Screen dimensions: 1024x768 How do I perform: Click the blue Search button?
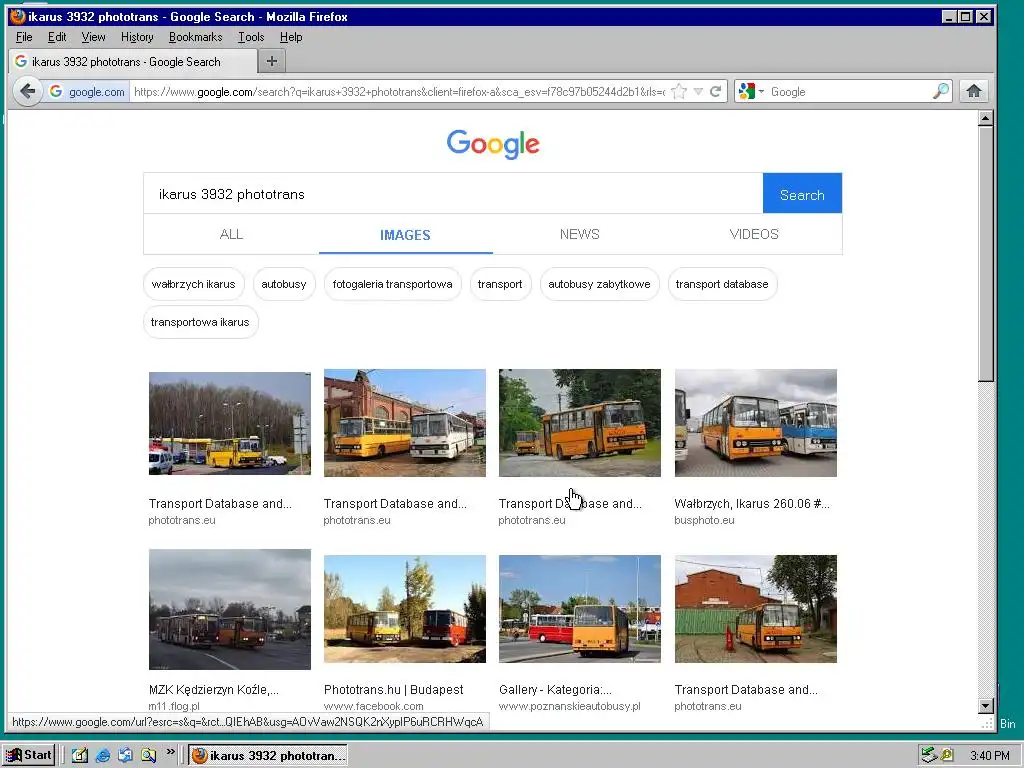[802, 194]
